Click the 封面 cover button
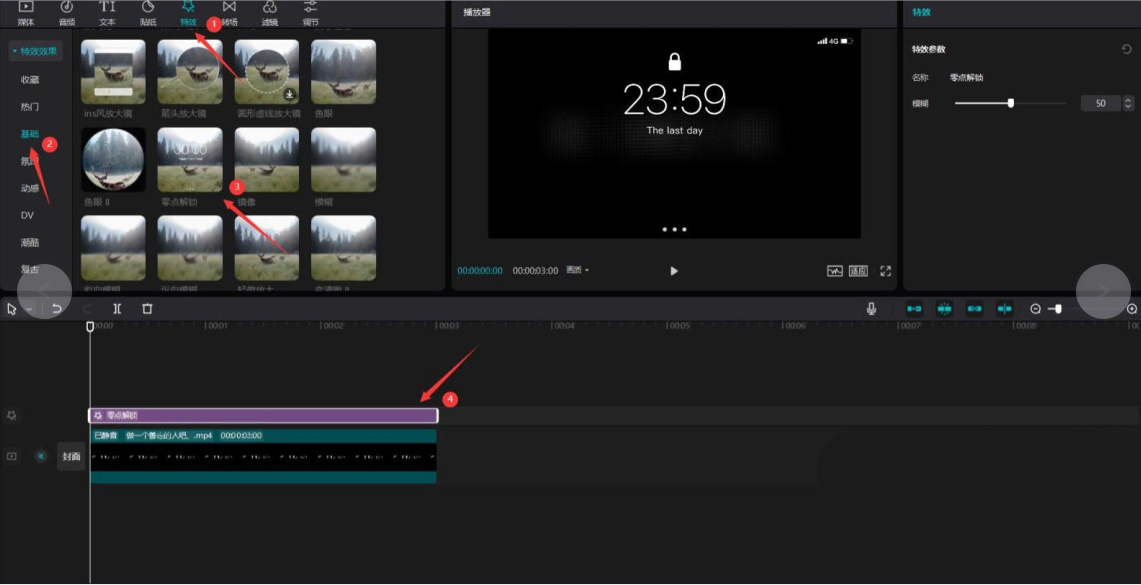Screen dimensions: 1141x585 click(71, 456)
